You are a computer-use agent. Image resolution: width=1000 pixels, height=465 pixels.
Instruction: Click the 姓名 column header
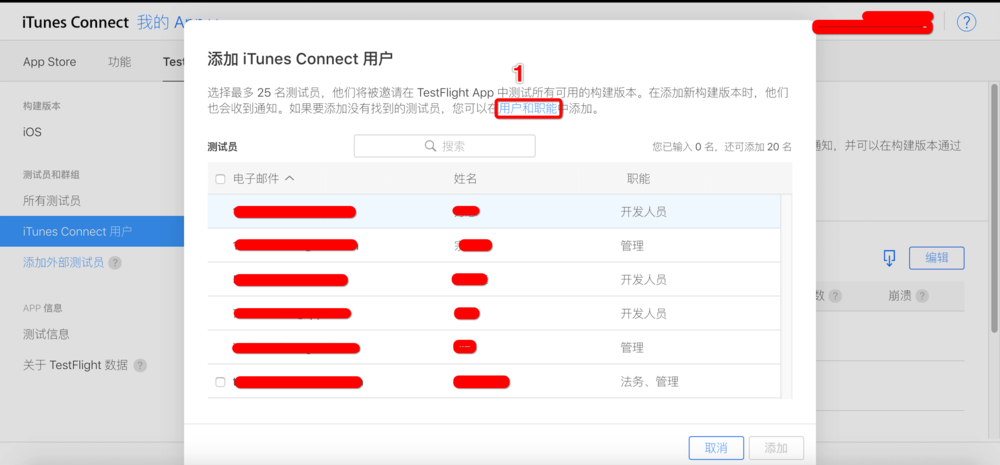point(465,179)
